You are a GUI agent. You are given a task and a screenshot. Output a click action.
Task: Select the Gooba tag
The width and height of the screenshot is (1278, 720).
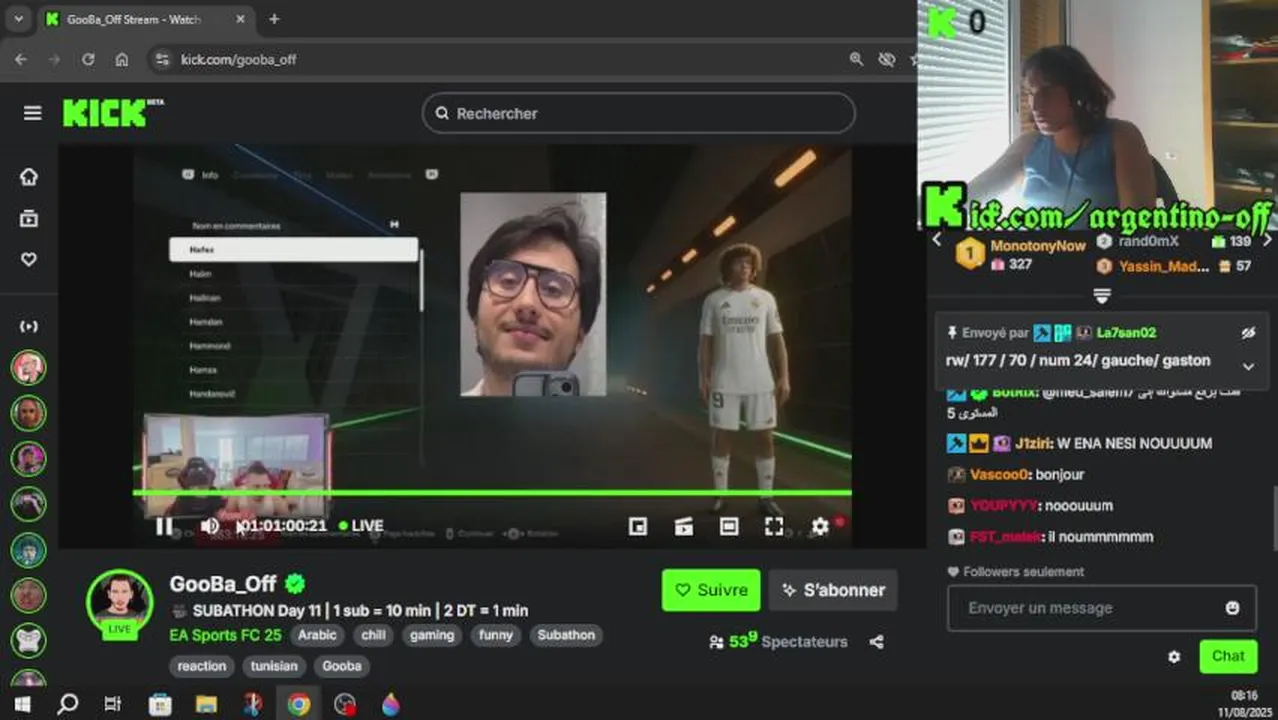pos(342,666)
